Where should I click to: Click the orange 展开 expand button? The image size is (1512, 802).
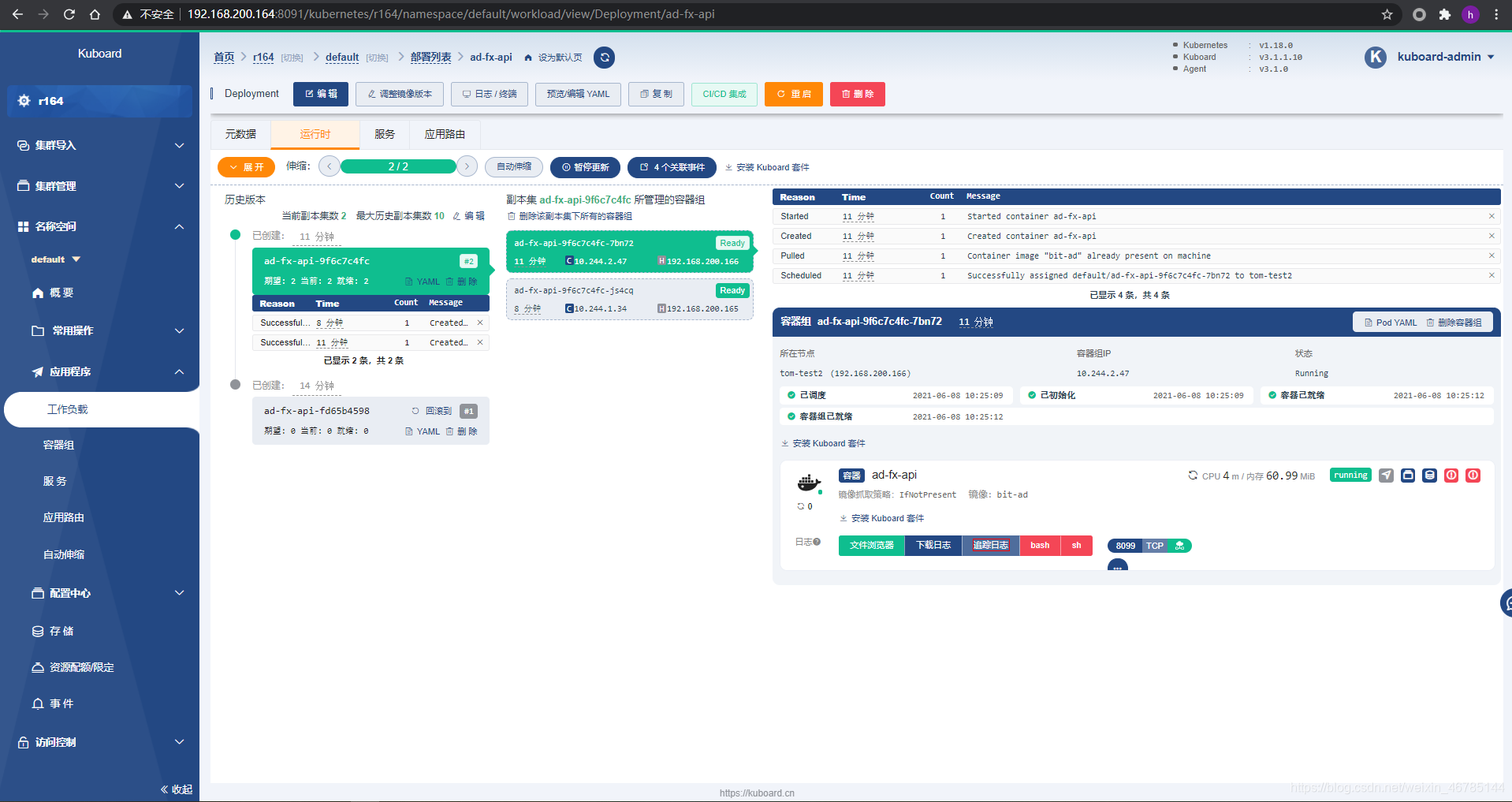pyautogui.click(x=246, y=167)
